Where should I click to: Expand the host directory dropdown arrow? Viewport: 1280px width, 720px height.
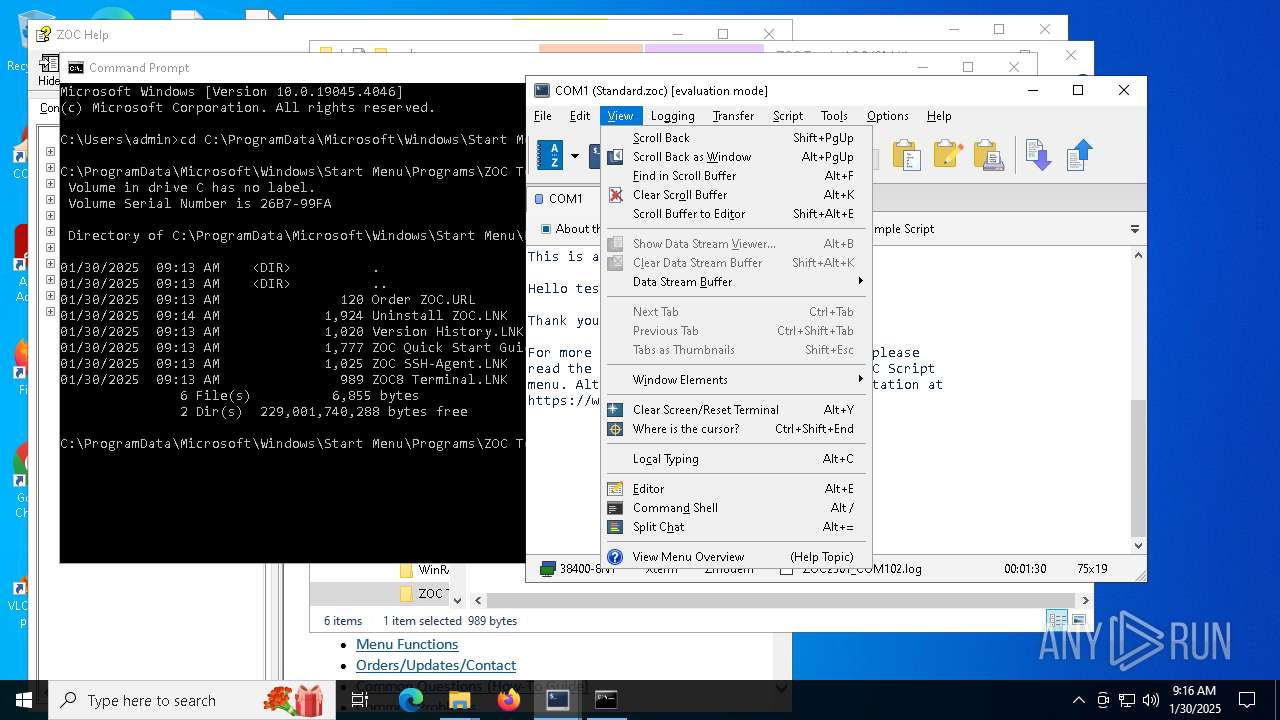[575, 156]
